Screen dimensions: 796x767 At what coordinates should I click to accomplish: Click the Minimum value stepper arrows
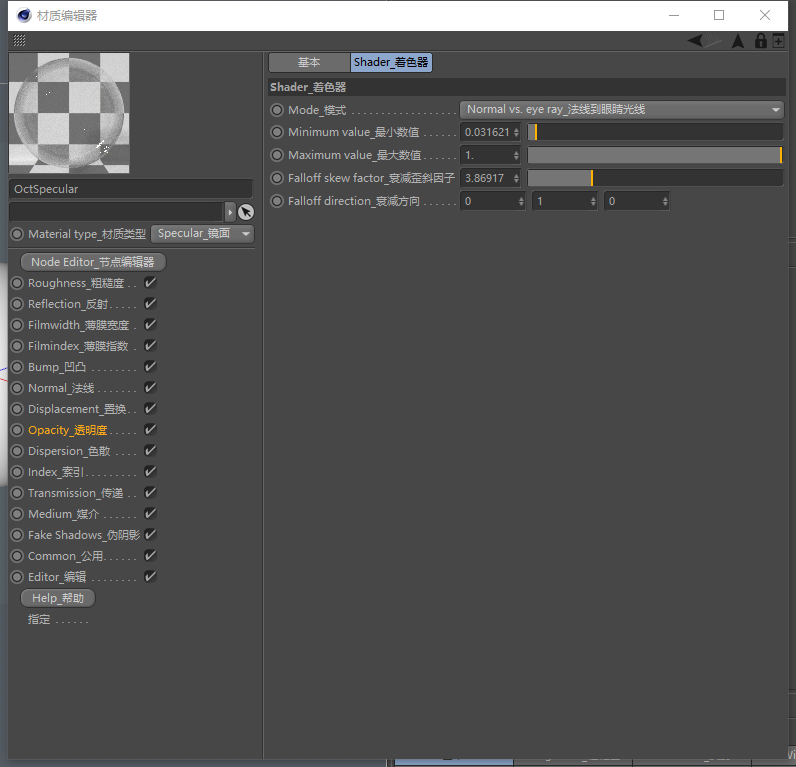516,132
